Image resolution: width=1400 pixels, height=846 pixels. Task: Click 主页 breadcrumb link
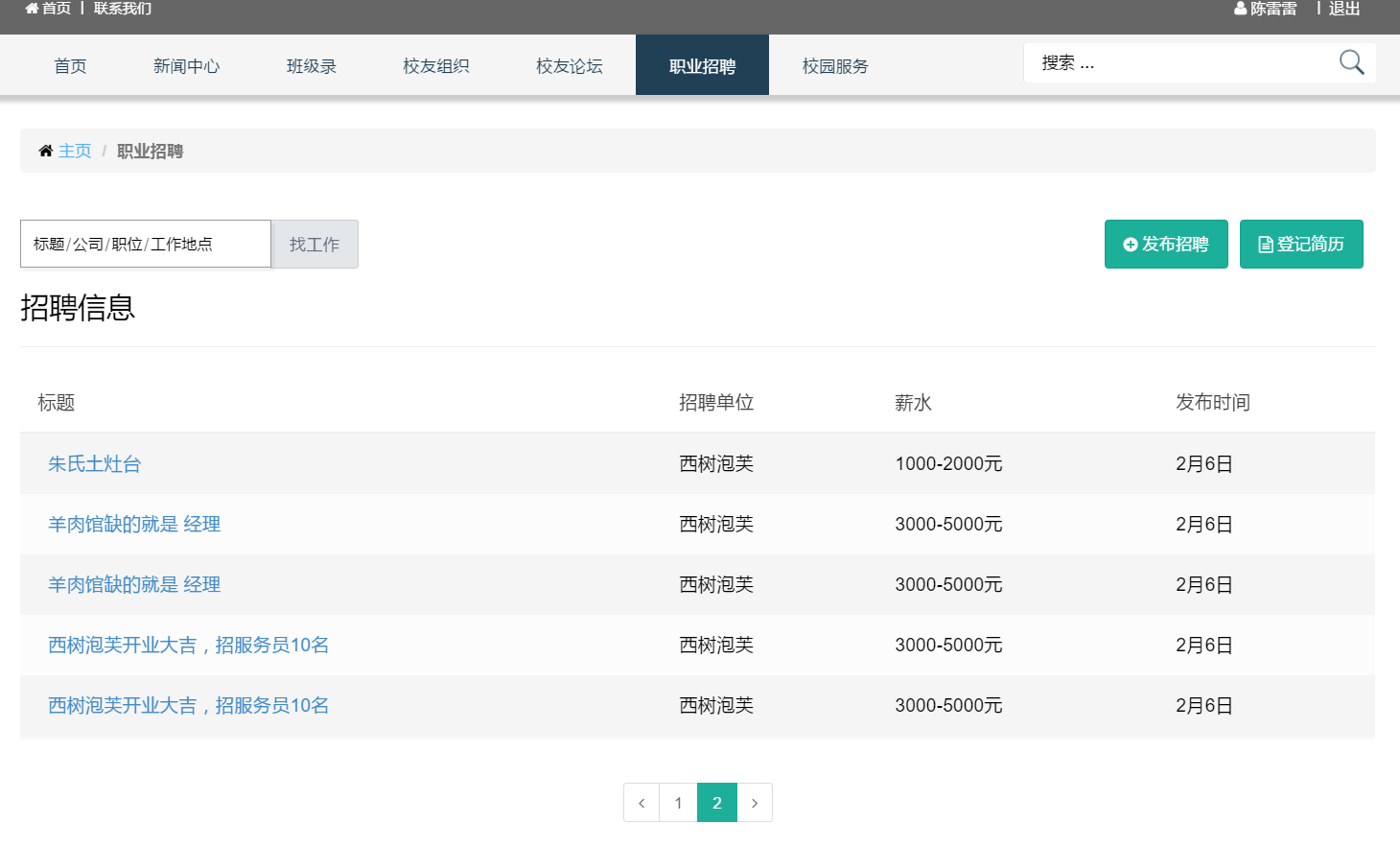[75, 151]
